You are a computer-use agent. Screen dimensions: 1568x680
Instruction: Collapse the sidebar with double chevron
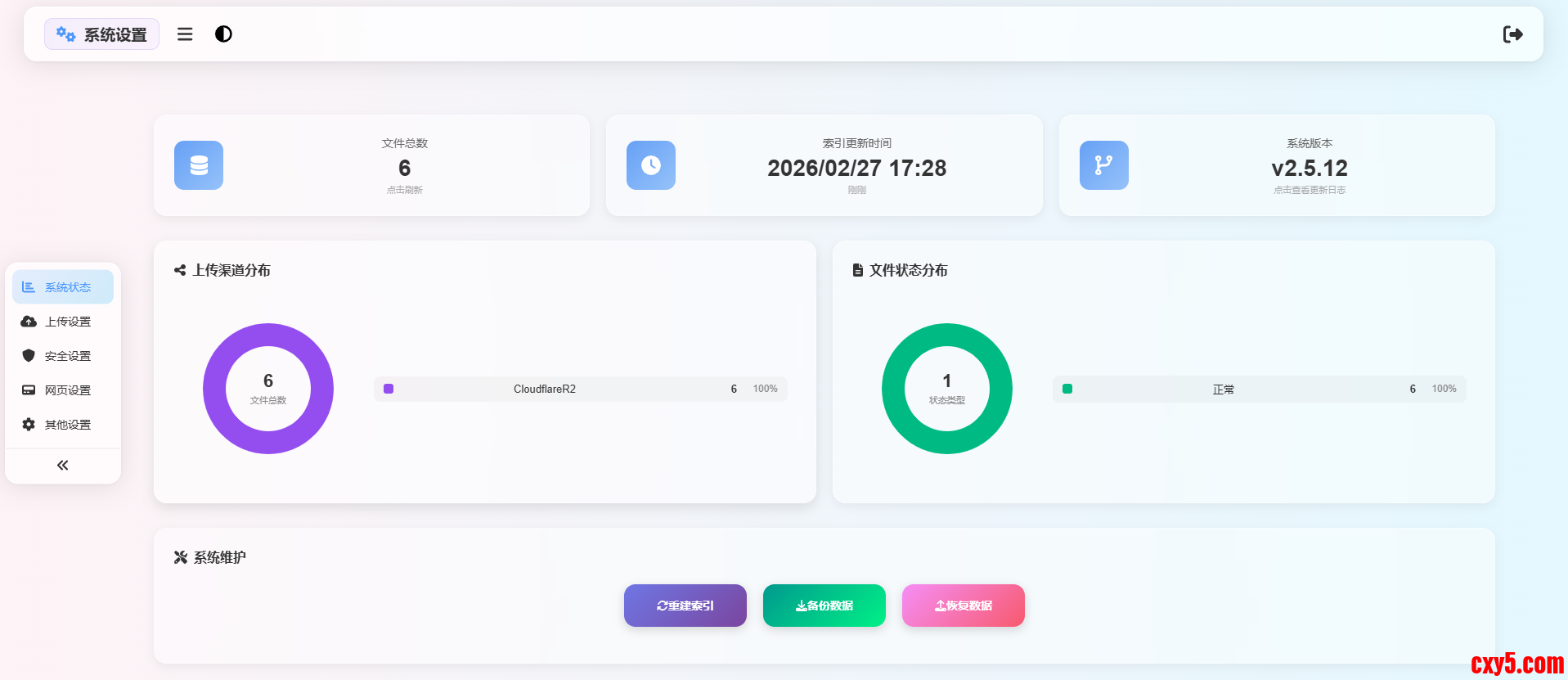tap(63, 466)
